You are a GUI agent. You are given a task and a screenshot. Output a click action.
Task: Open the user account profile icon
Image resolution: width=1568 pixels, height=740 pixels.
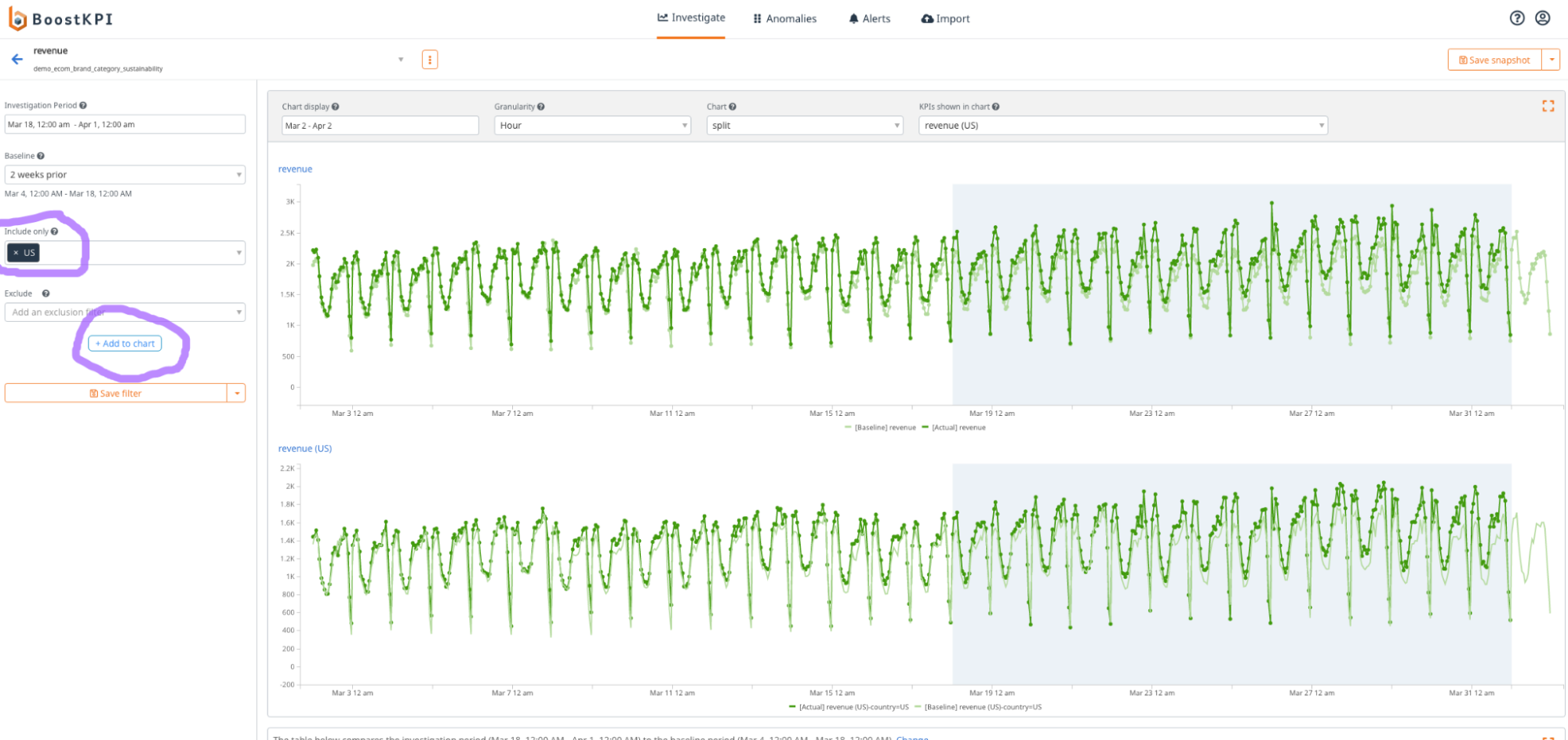tap(1542, 18)
